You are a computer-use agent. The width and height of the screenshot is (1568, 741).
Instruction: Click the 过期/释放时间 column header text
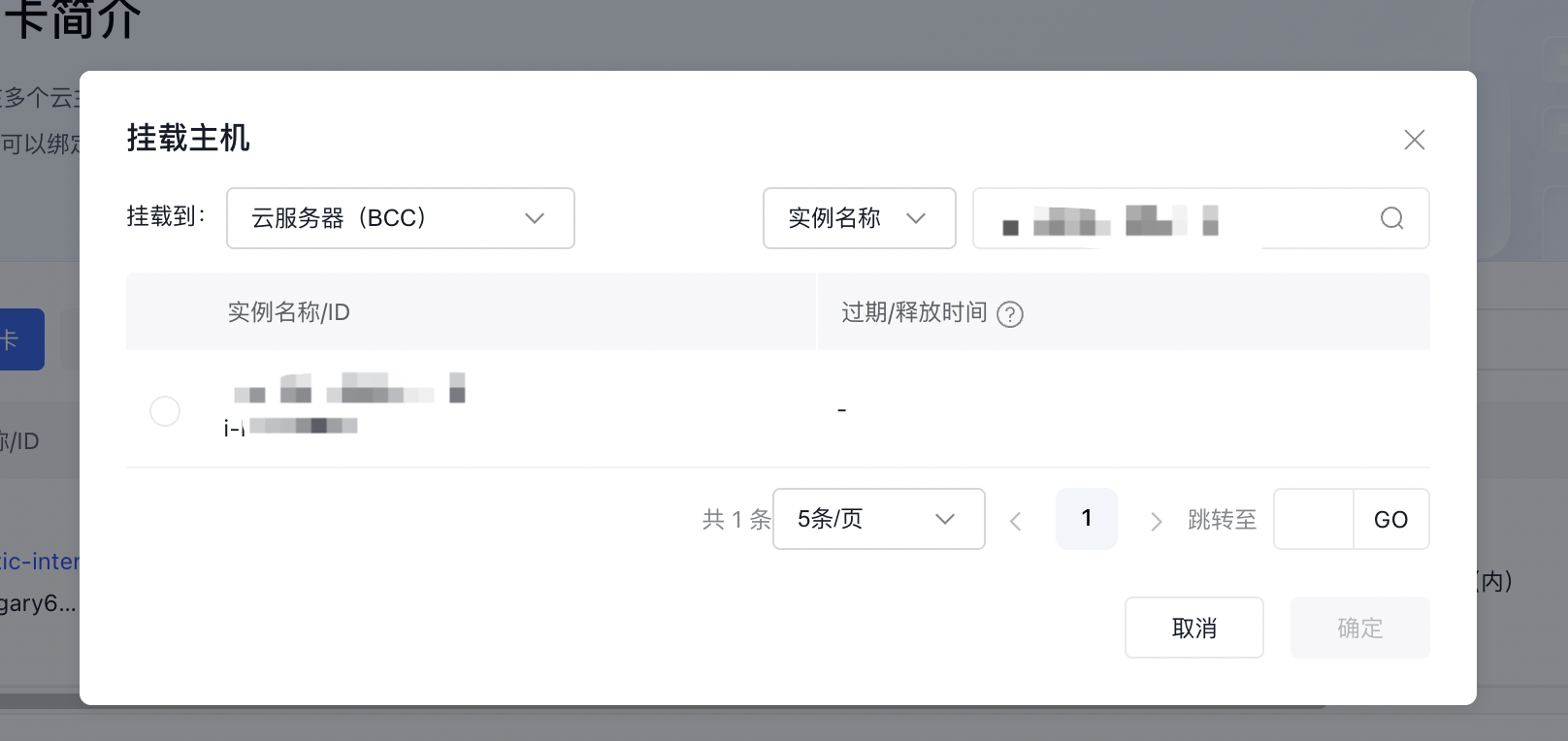point(914,312)
